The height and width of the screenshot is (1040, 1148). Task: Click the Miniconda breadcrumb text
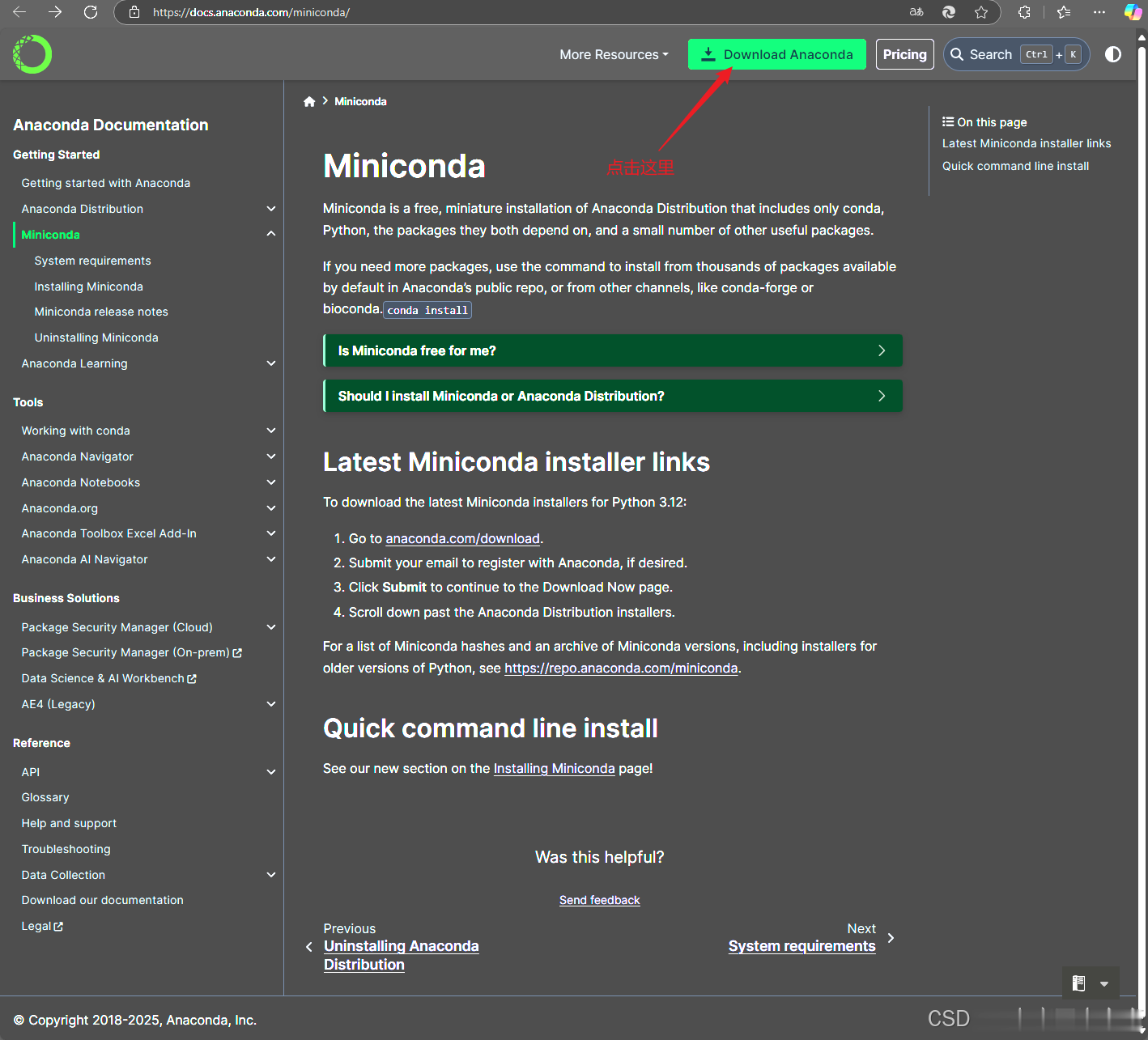360,101
